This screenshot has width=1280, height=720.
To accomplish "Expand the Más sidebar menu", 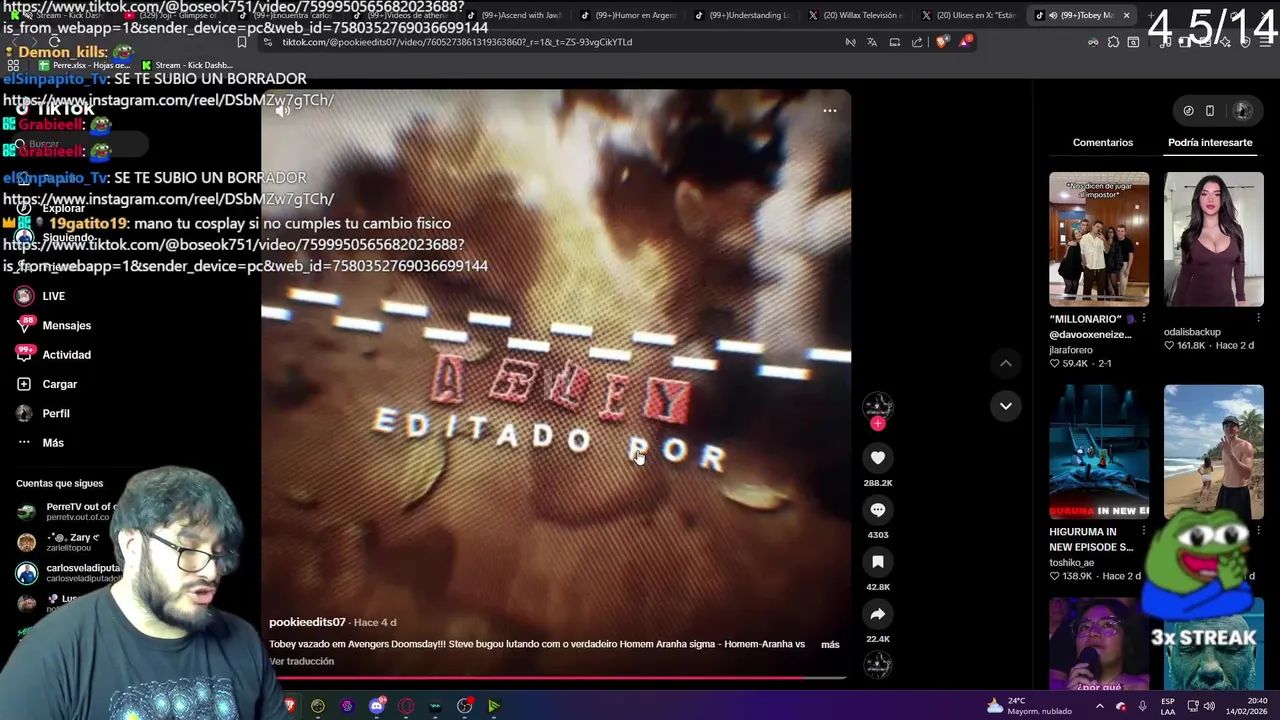I will pos(40,442).
